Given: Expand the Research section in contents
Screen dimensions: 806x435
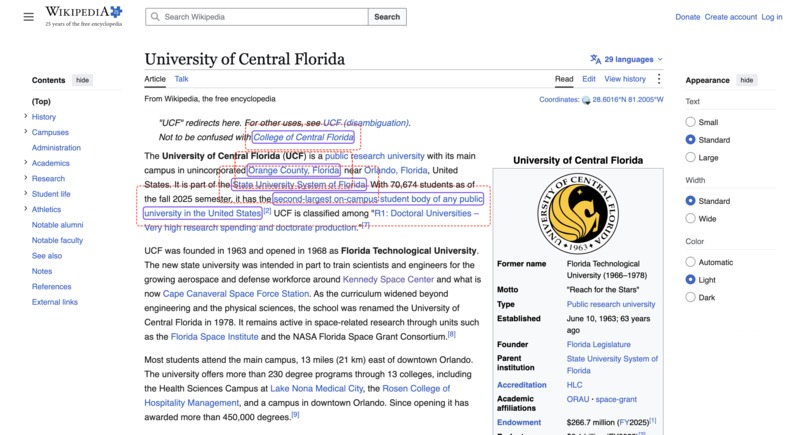Looking at the screenshot, I should point(26,178).
